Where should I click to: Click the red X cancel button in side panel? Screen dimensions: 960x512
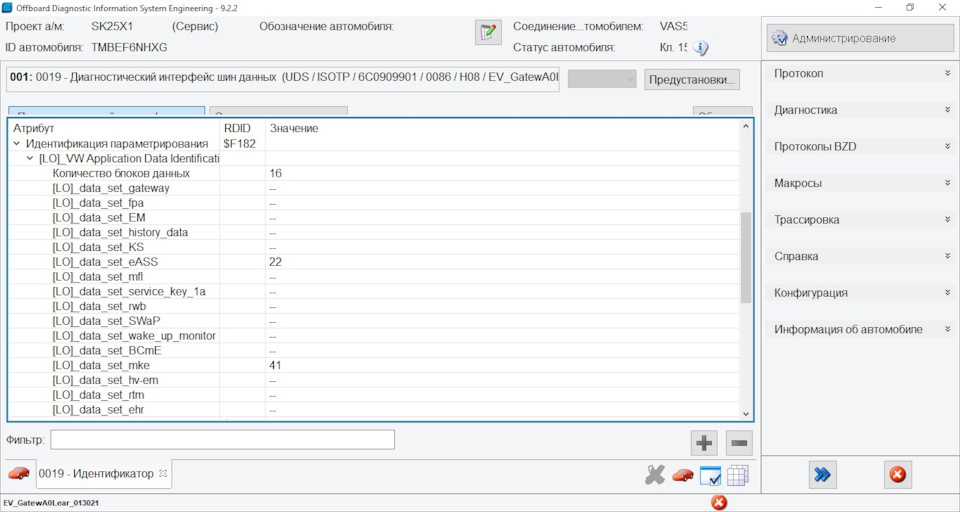(898, 475)
